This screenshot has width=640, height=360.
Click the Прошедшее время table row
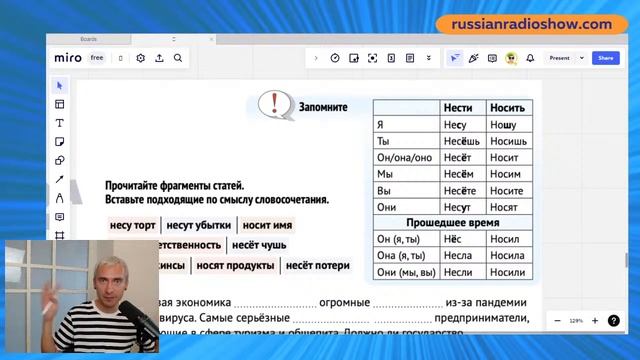453,223
